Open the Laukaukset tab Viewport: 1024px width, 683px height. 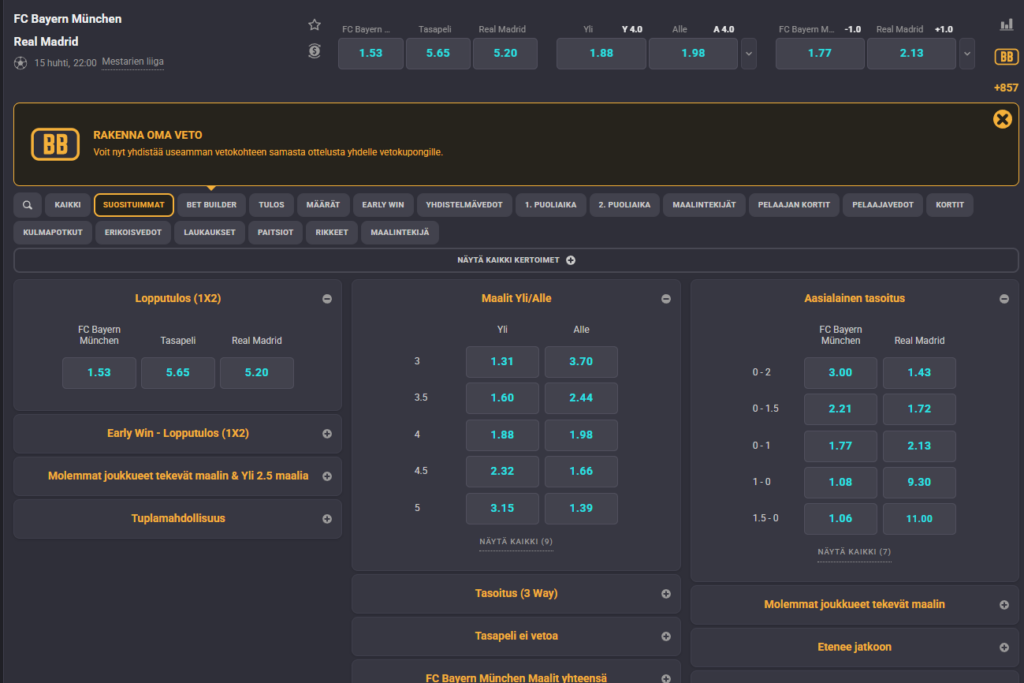pyautogui.click(x=210, y=232)
